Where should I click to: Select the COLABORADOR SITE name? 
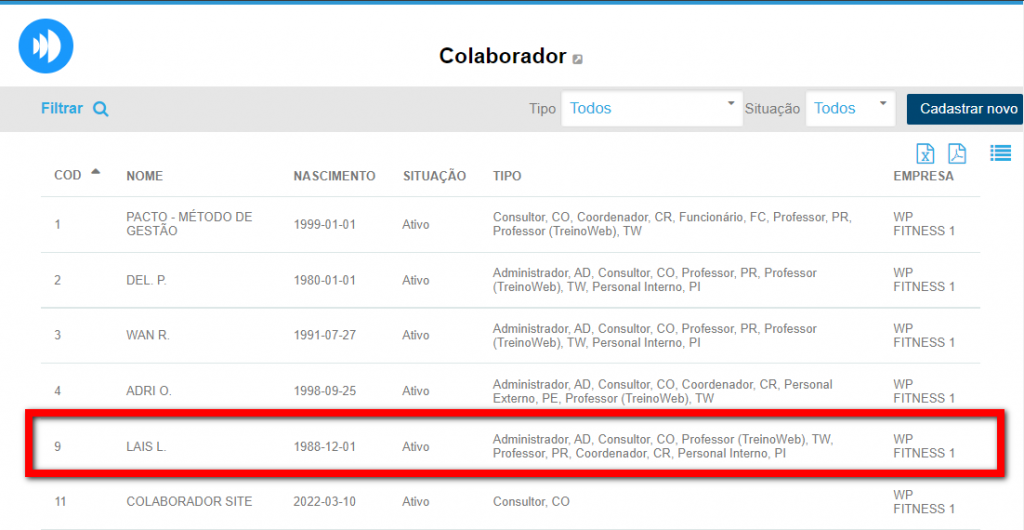[x=189, y=502]
